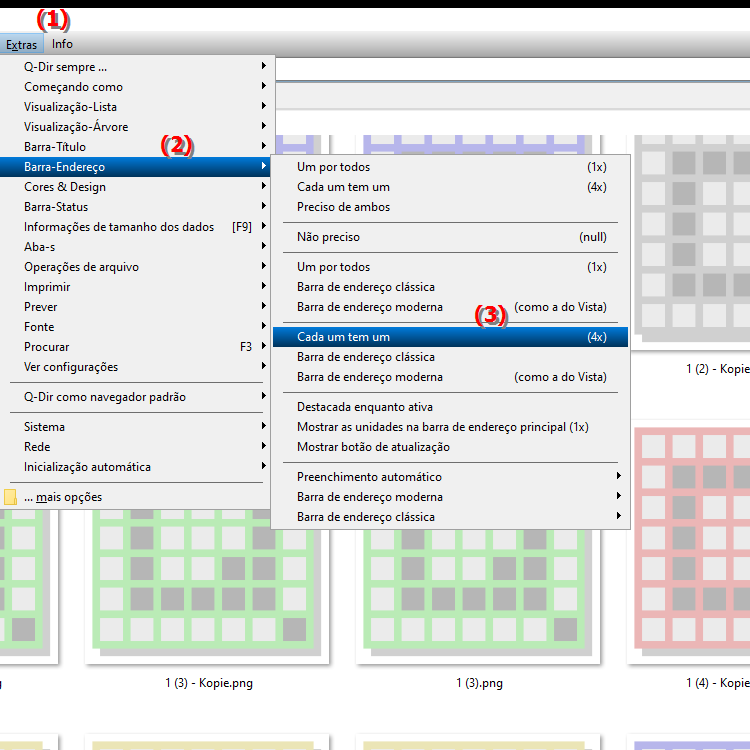750x750 pixels.
Task: Choose 'Não preciso' (null) option
Action: point(450,237)
